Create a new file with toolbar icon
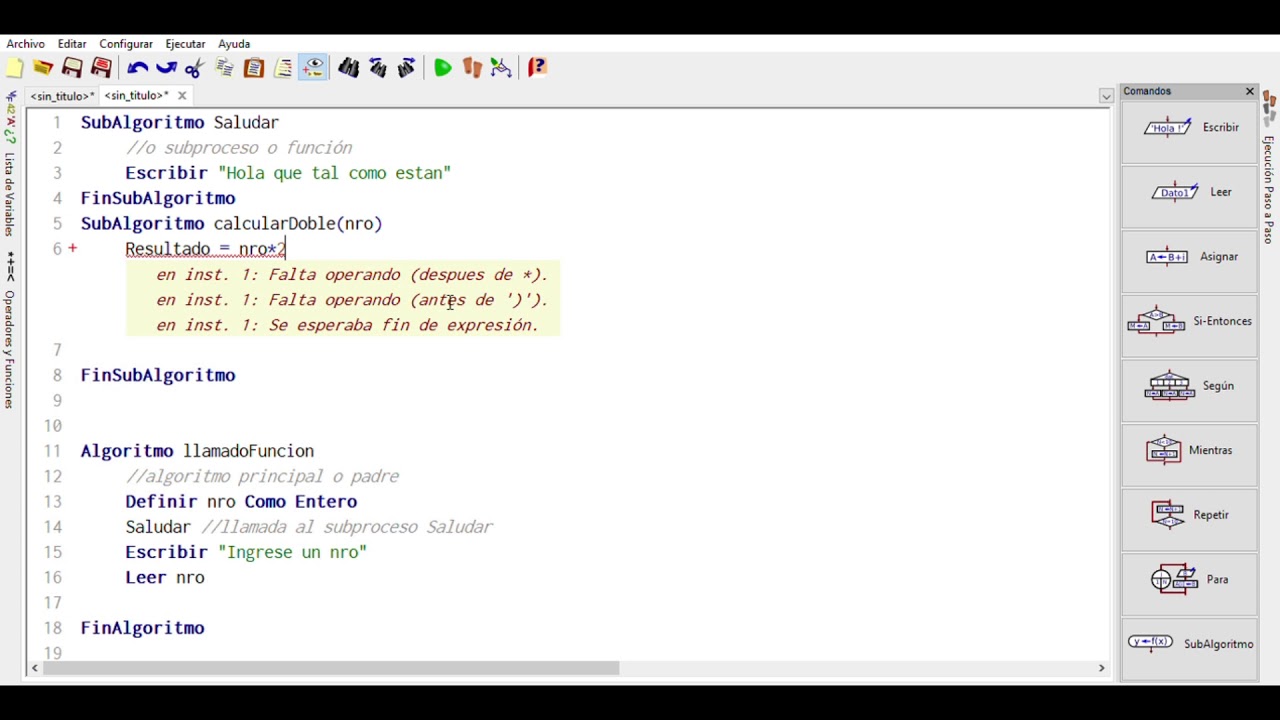The height and width of the screenshot is (720, 1280). click(14, 68)
